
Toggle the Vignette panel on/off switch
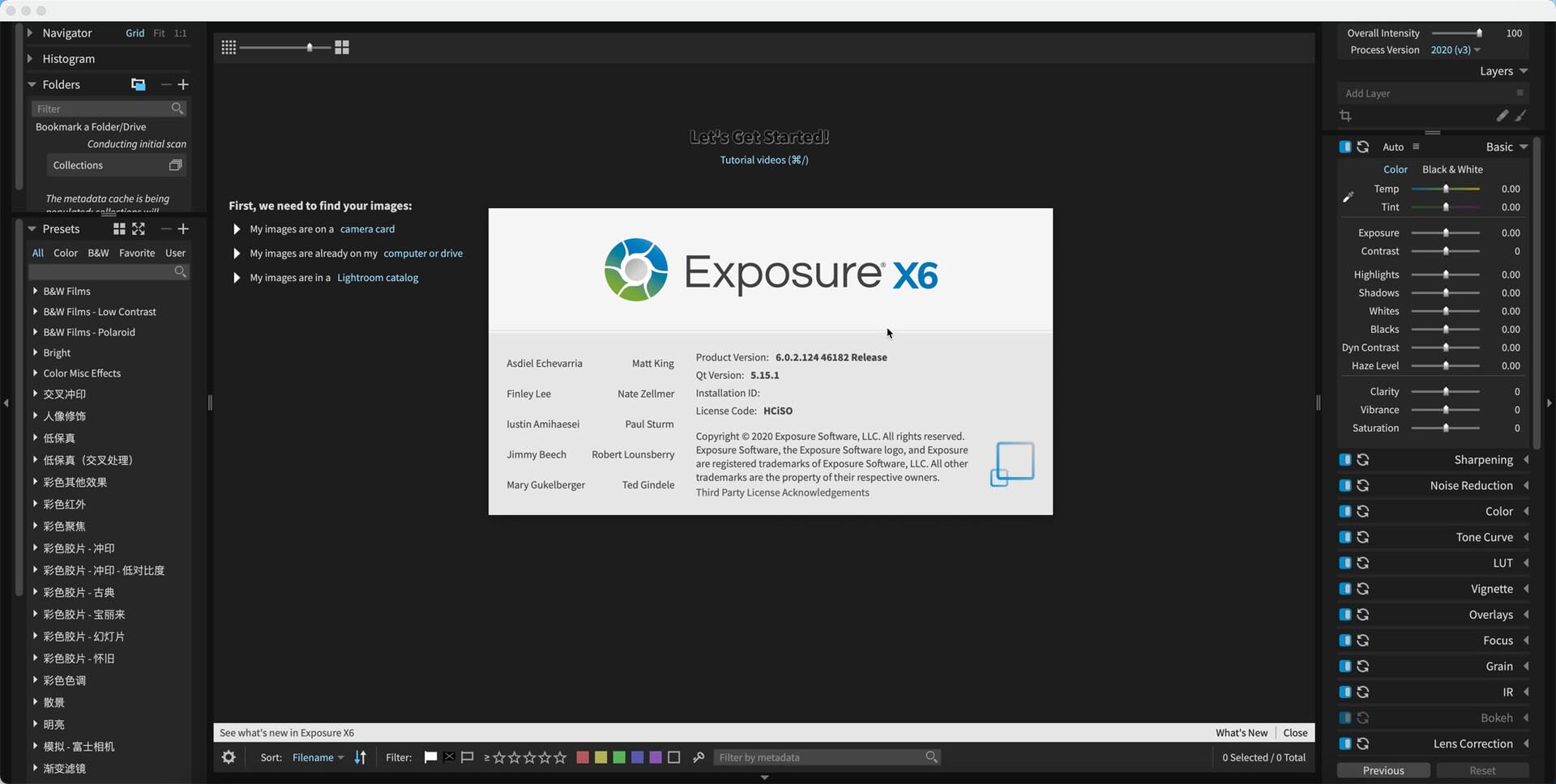click(1345, 589)
